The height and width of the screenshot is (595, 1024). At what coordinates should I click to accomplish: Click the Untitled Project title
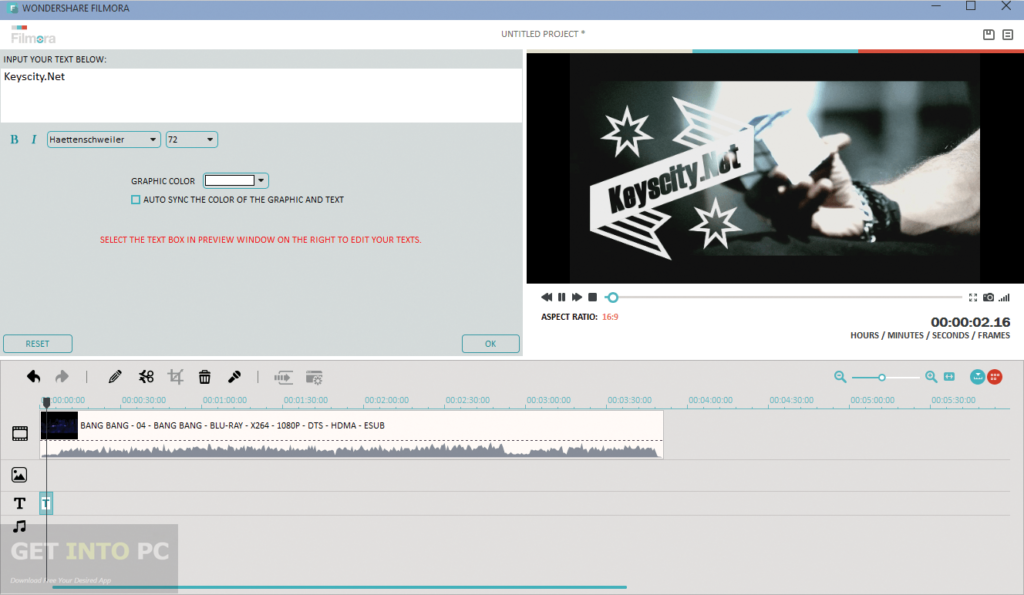(543, 34)
